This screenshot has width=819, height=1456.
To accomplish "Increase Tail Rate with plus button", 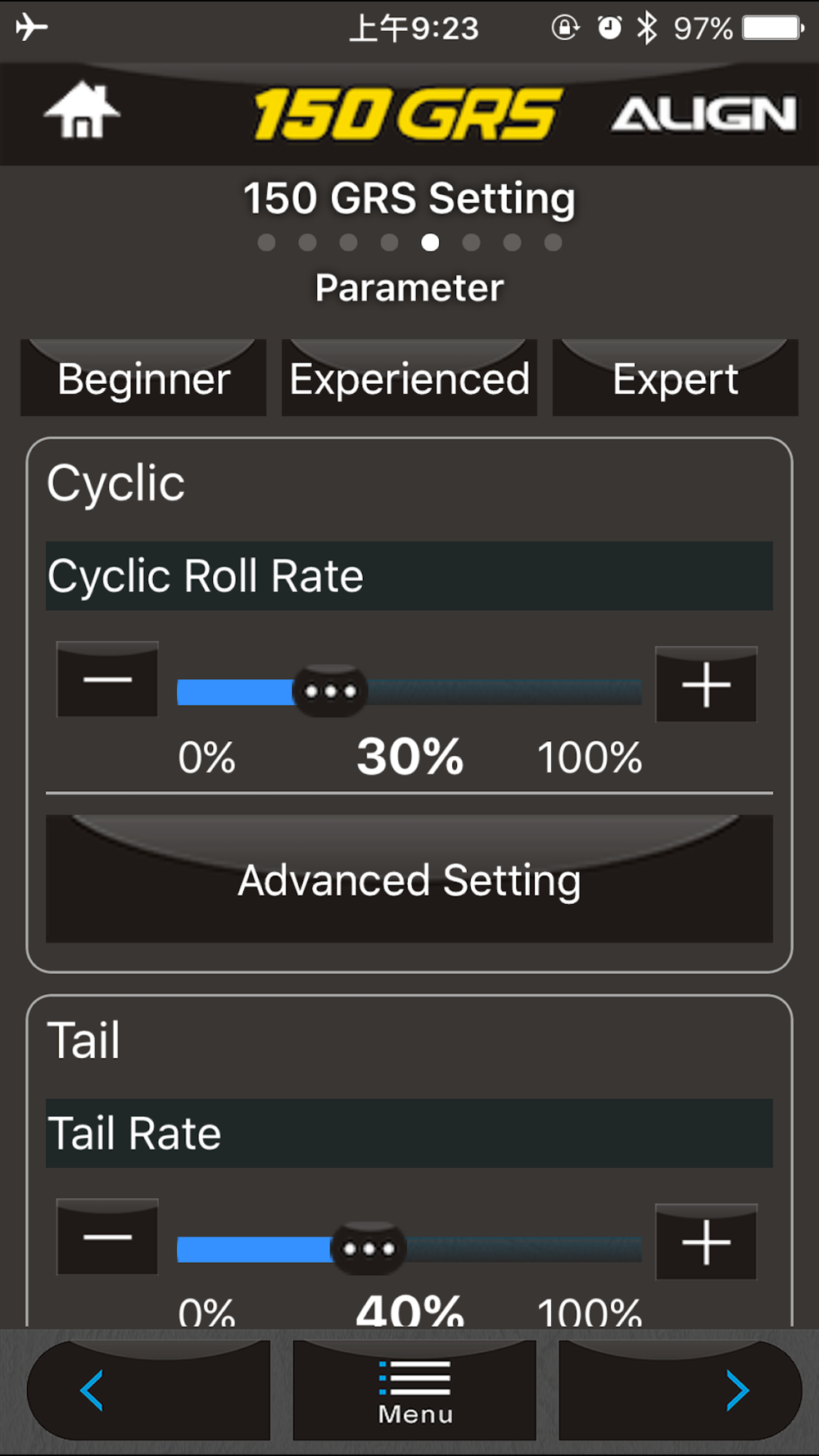I will click(706, 1241).
